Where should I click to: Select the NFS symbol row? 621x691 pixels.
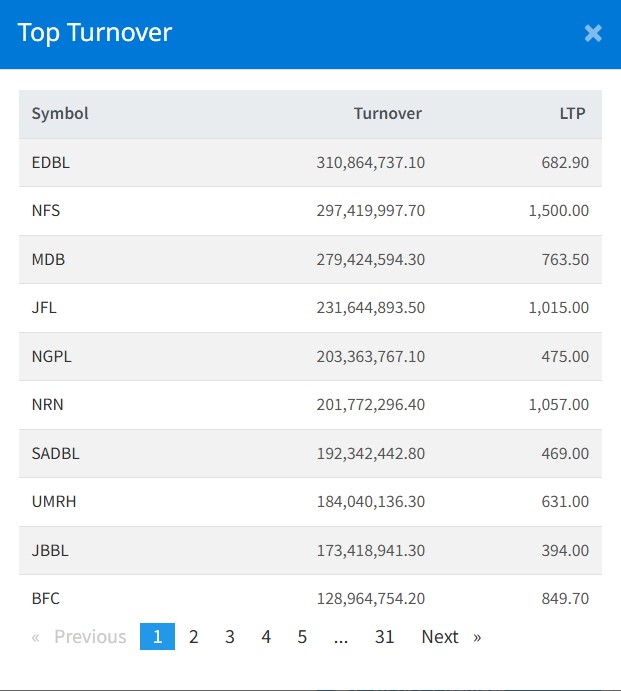46,211
